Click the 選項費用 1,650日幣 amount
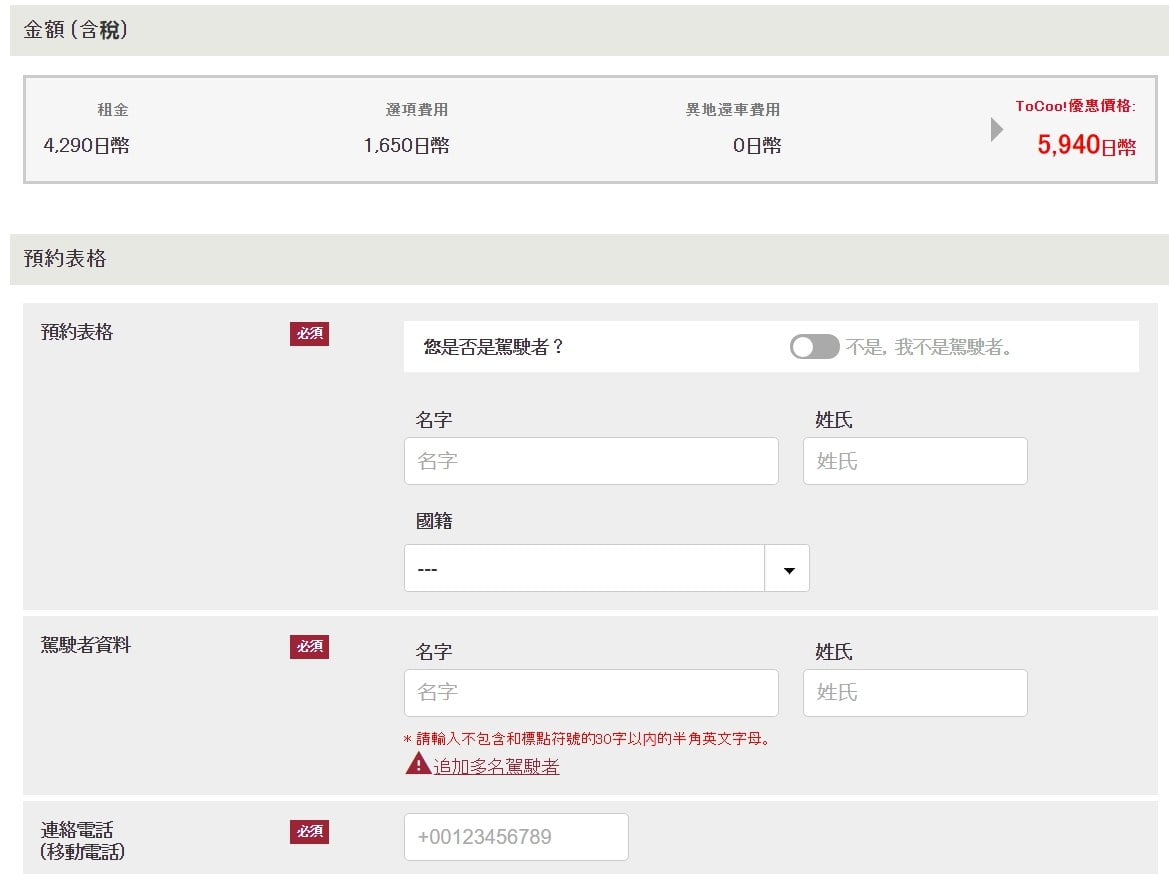1169x874 pixels. 406,146
